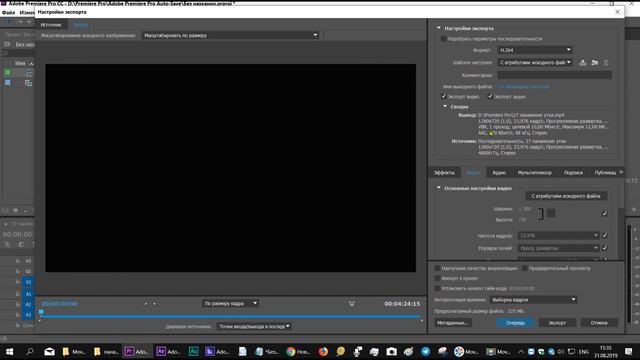
Task: Open the Video settings tab
Action: click(473, 173)
